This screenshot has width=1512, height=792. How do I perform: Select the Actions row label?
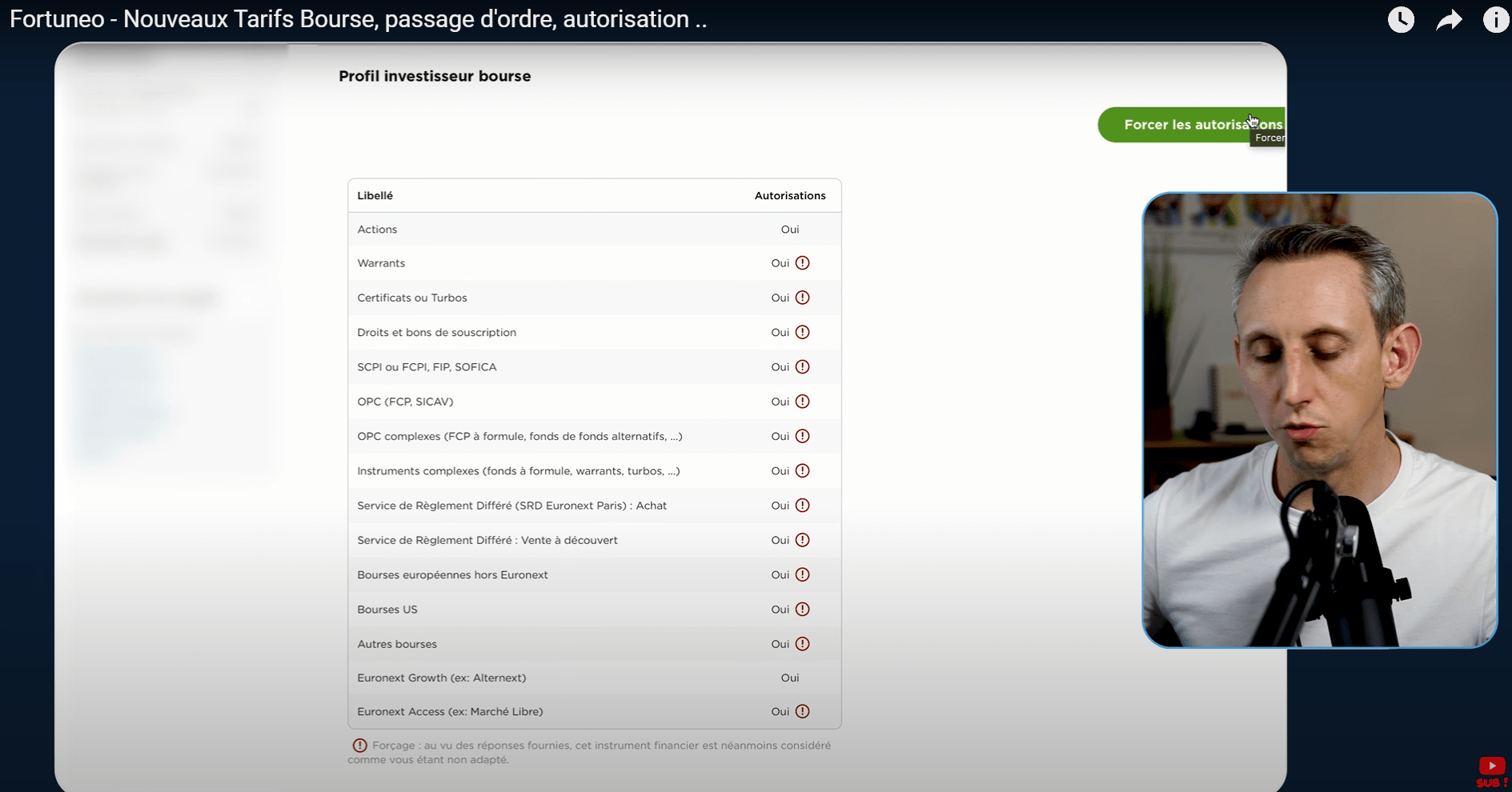click(x=377, y=230)
